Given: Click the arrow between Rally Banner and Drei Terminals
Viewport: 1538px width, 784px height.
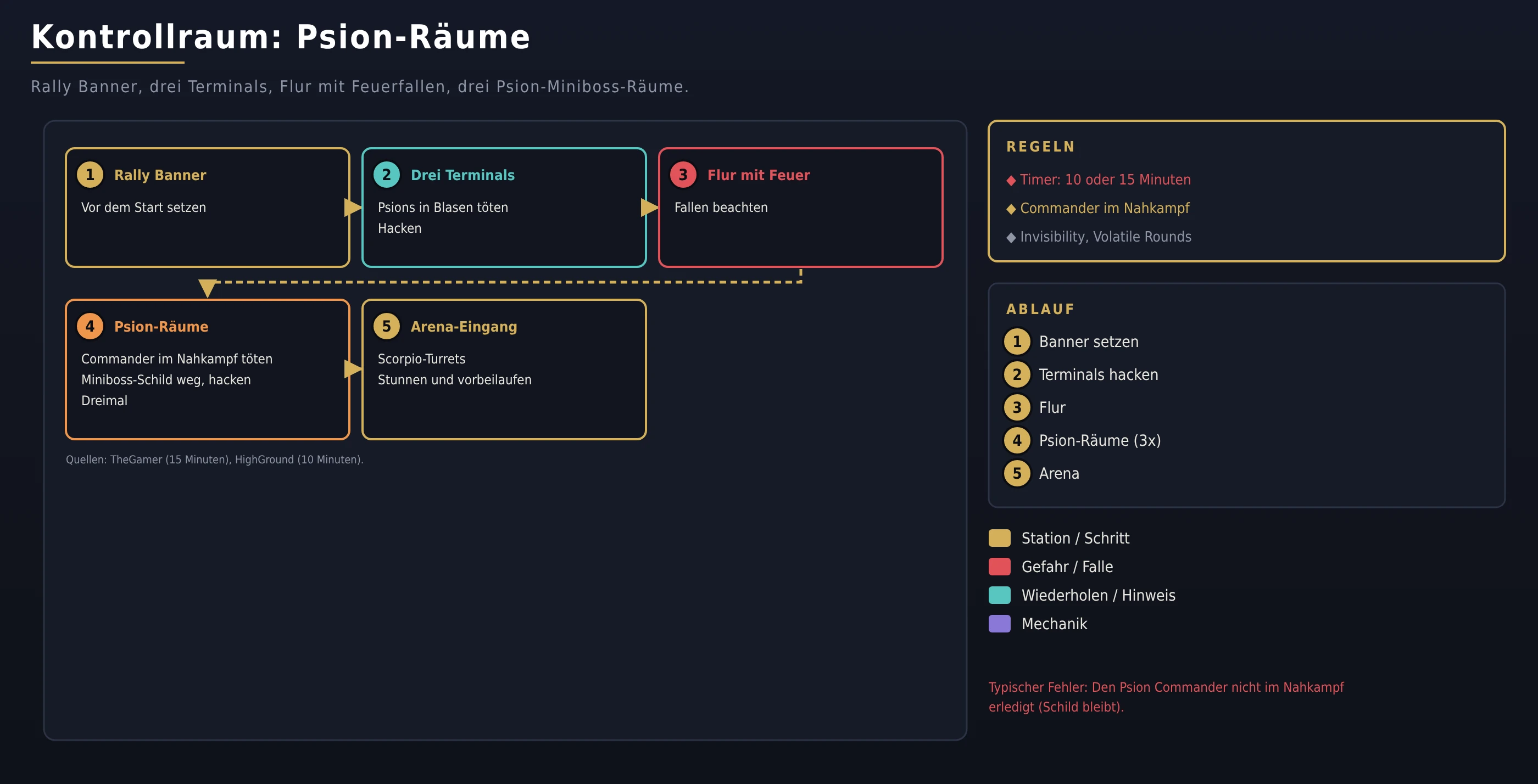Looking at the screenshot, I should click(353, 208).
